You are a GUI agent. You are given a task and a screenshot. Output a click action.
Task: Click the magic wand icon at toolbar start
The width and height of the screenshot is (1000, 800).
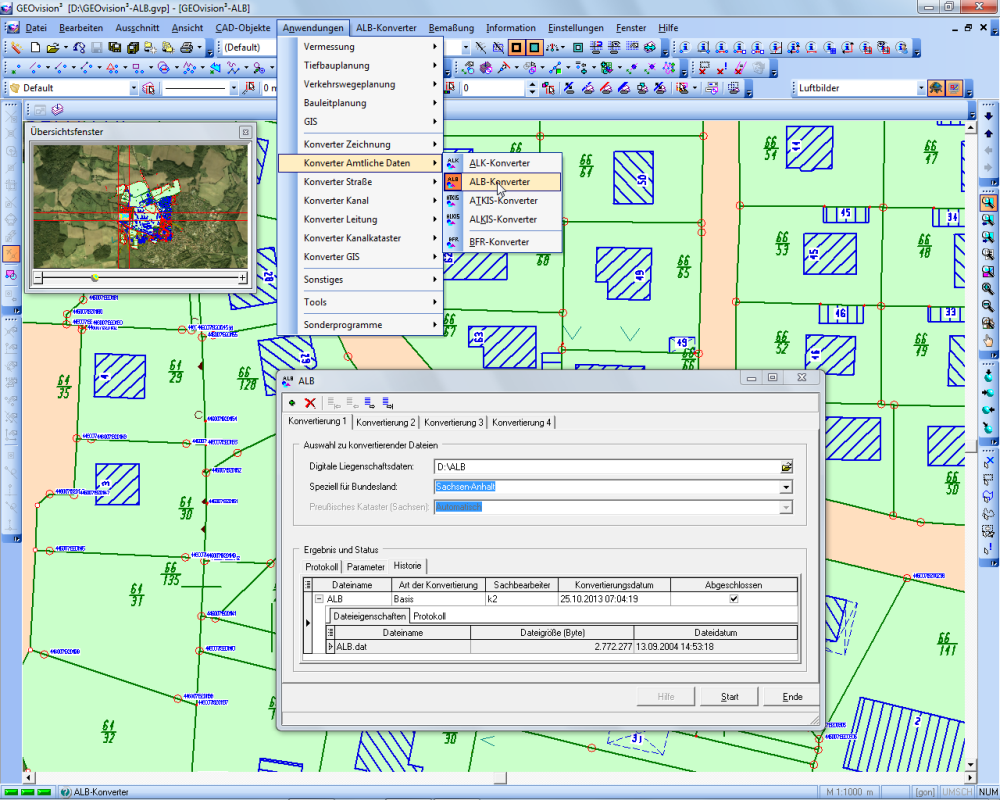17,47
